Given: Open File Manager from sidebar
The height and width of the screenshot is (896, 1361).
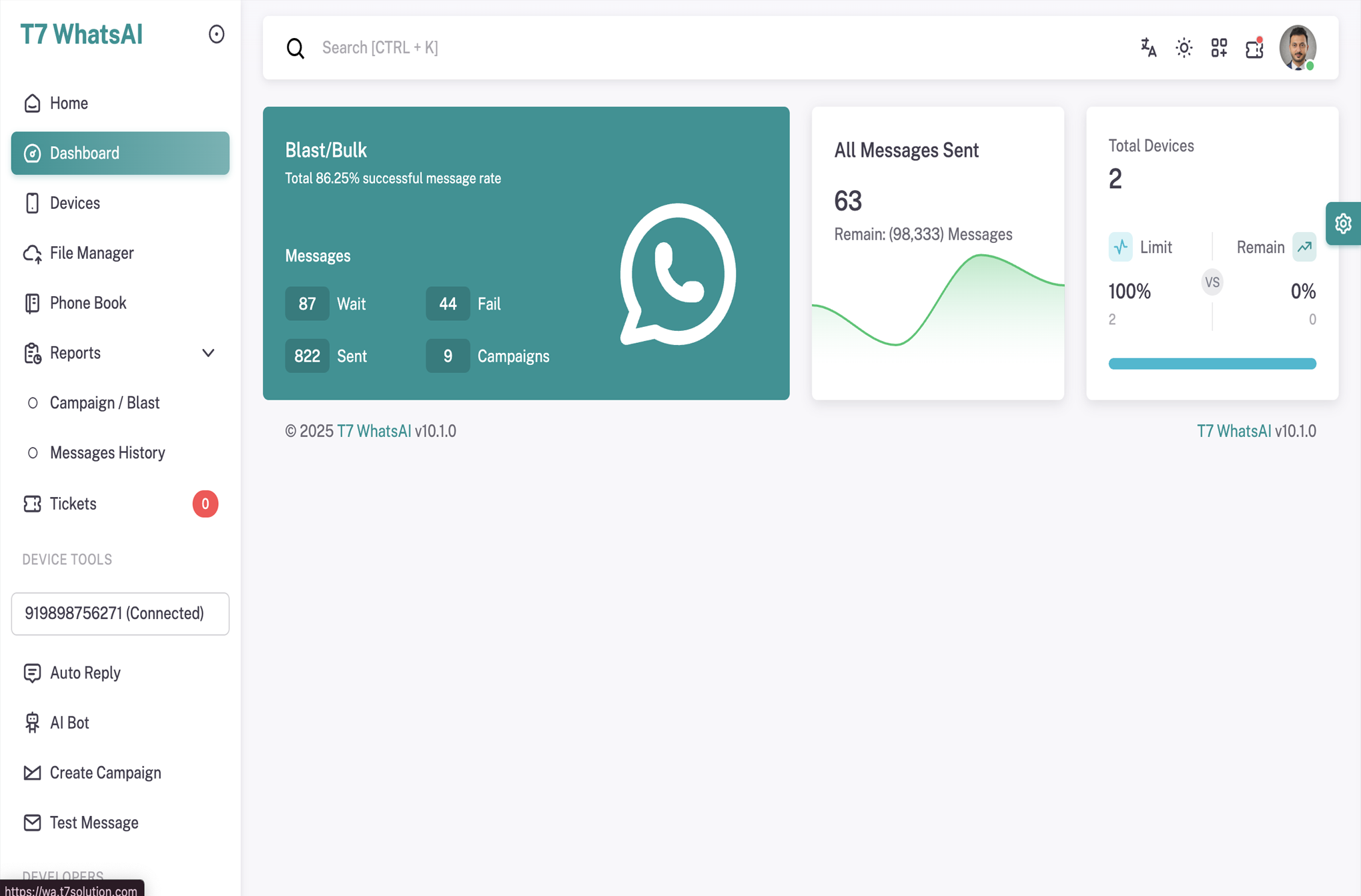Looking at the screenshot, I should [x=91, y=253].
